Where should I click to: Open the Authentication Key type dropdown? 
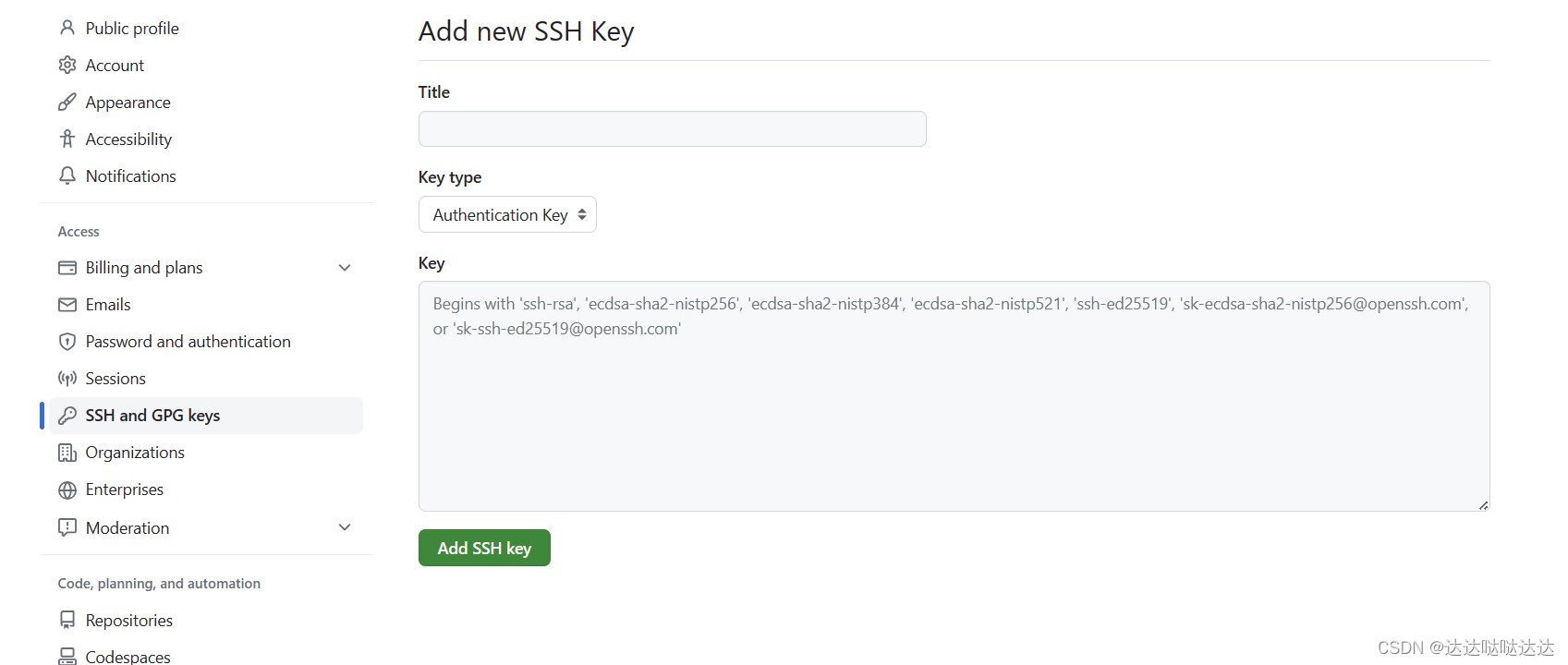(507, 214)
